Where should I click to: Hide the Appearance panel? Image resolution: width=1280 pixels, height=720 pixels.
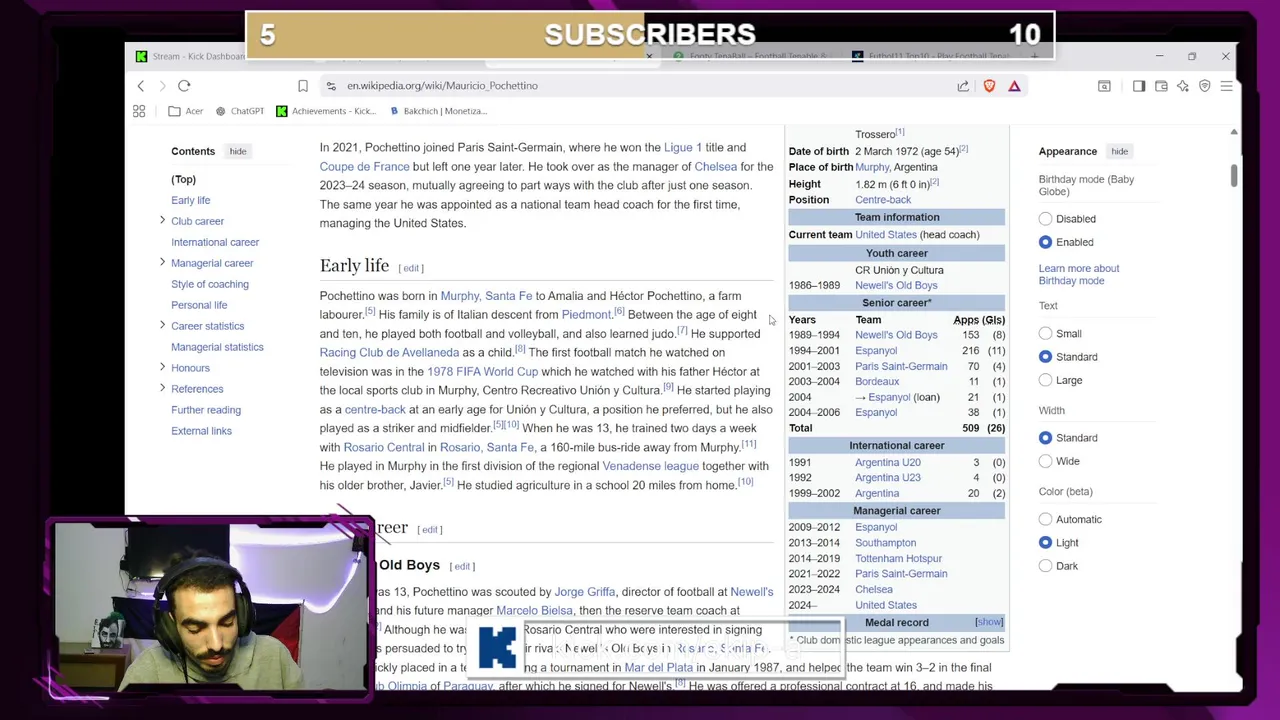click(x=1119, y=151)
